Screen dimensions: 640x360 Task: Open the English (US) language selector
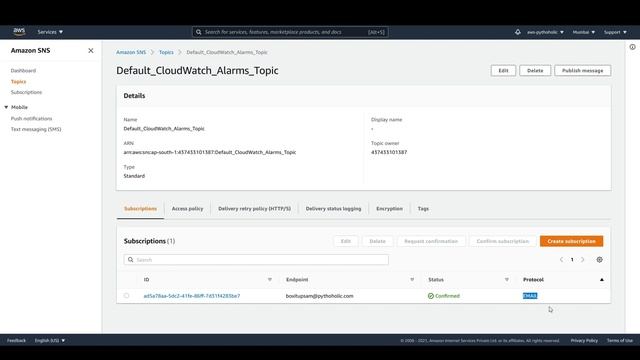[50, 340]
